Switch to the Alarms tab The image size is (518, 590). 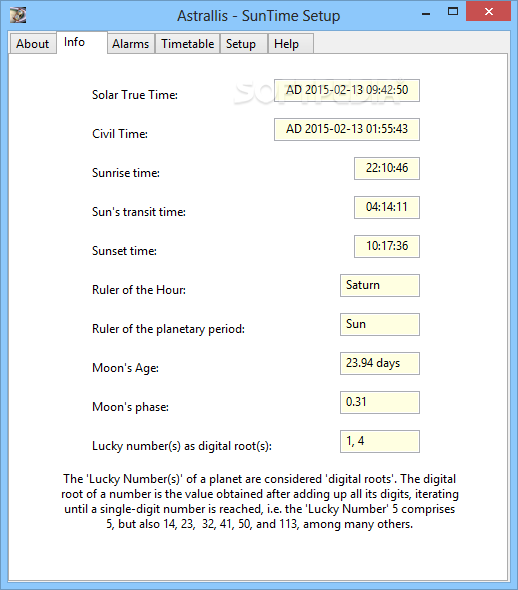[131, 44]
